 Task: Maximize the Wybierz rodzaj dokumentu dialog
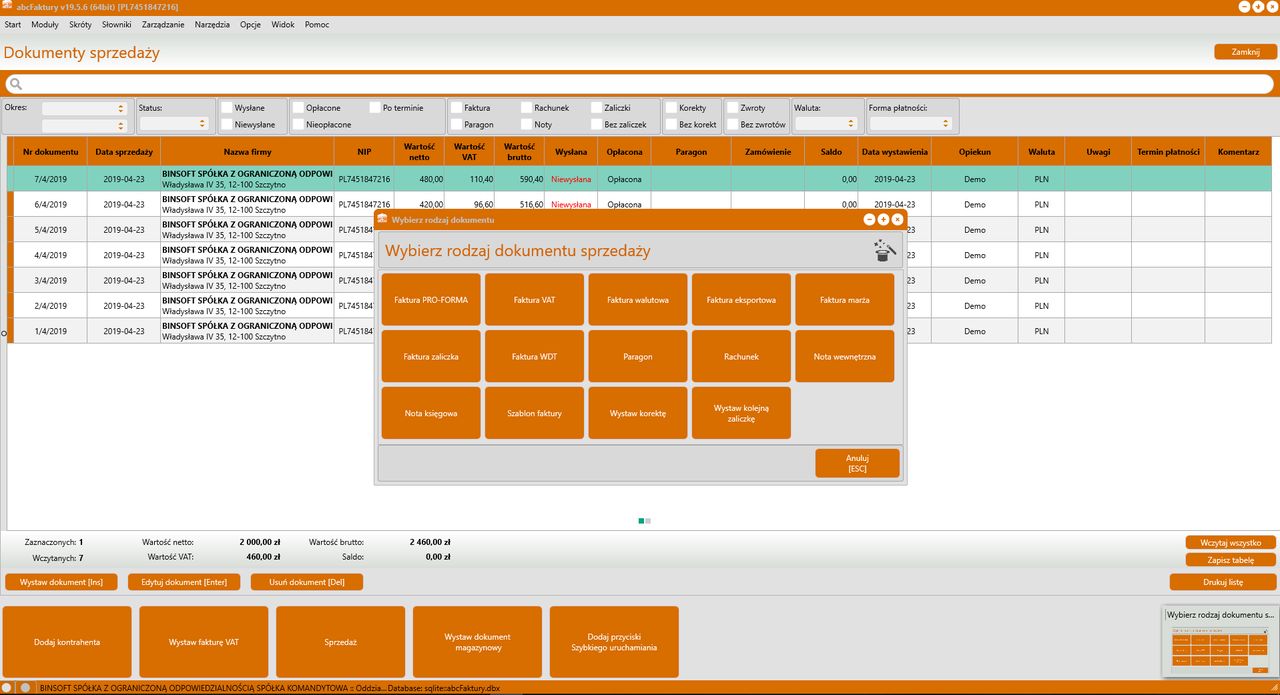pos(883,219)
